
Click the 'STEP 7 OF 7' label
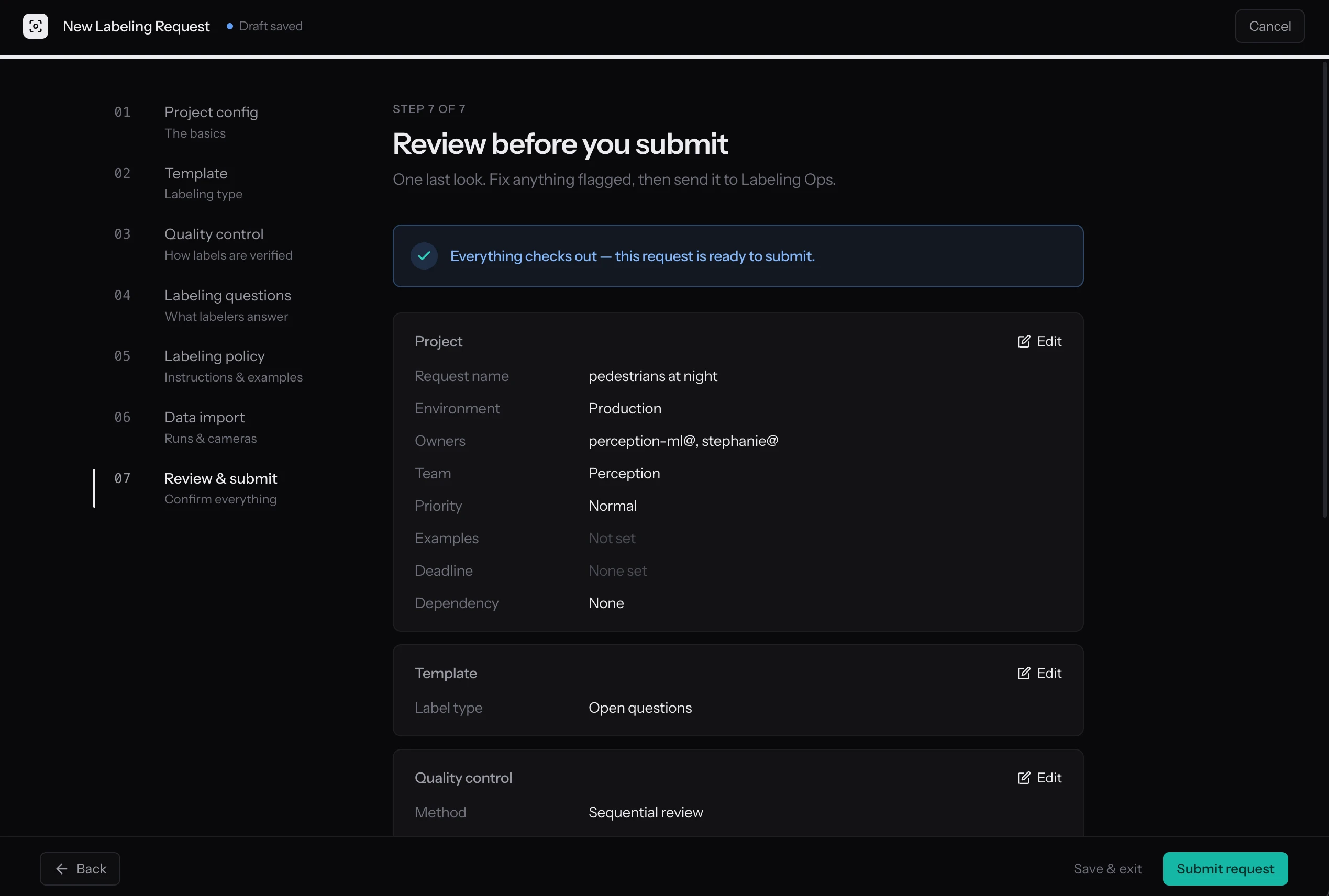tap(429, 109)
